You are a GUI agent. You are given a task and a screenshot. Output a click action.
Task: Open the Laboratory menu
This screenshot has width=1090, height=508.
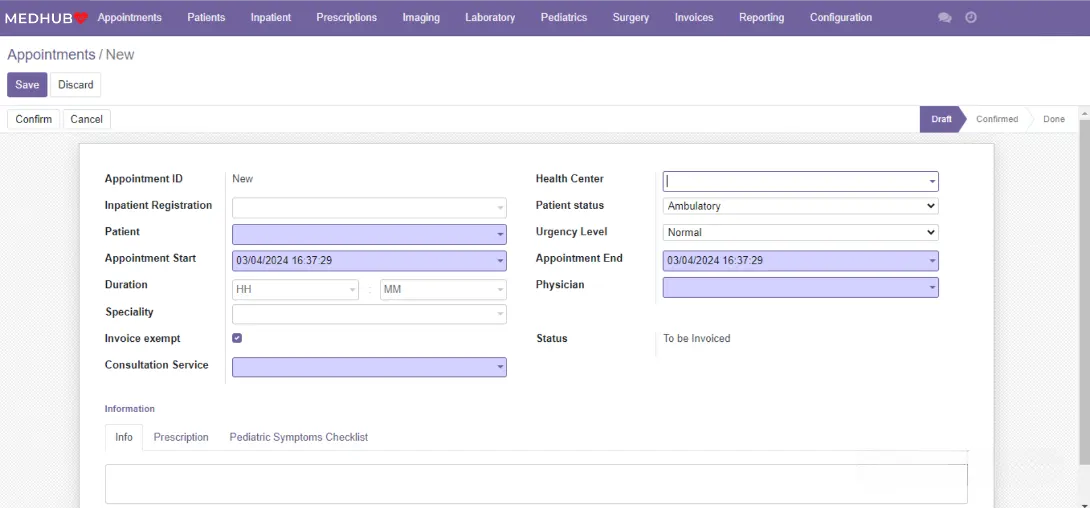click(x=490, y=17)
